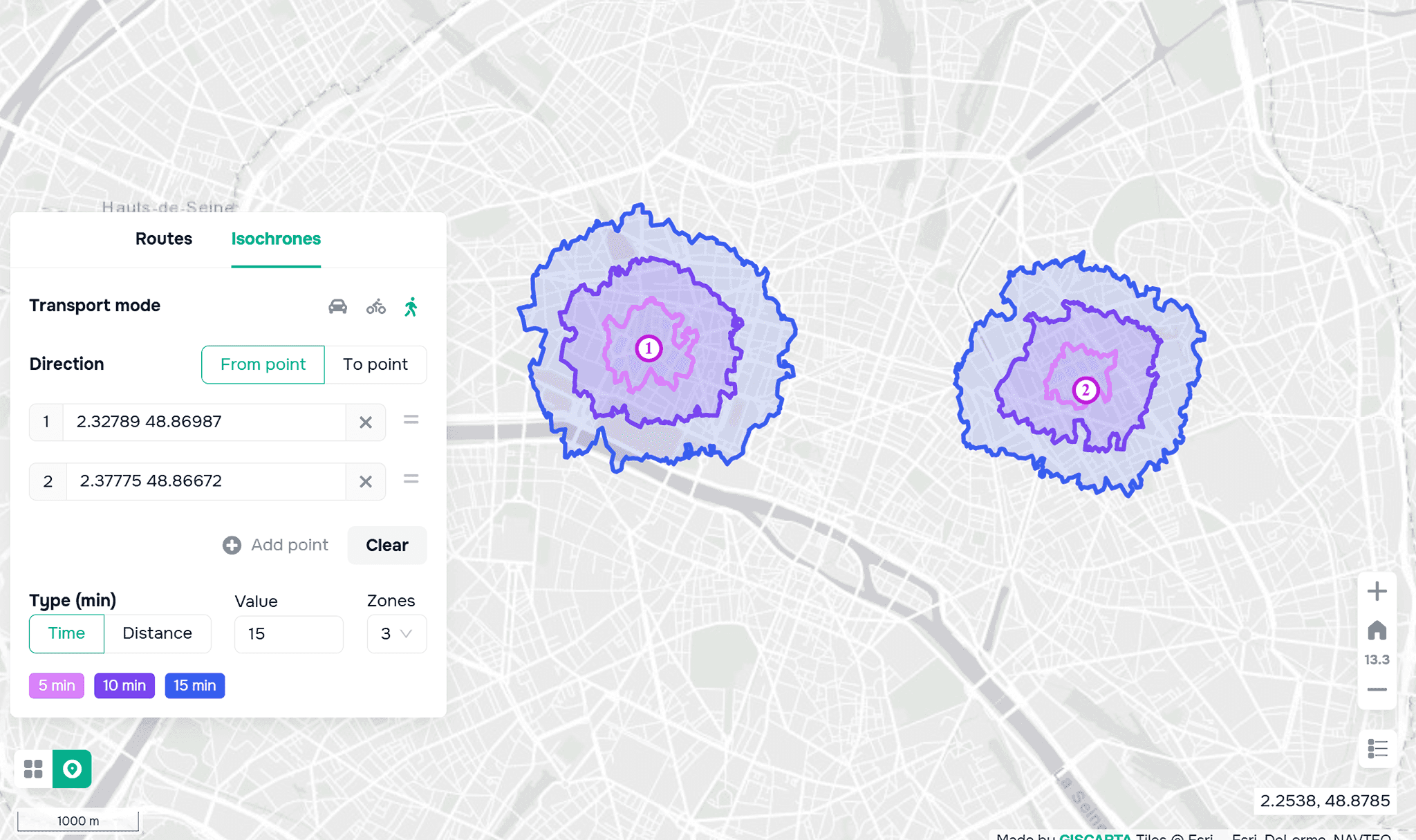This screenshot has width=1416, height=840.
Task: Expand the Zones dropdown
Action: (x=396, y=633)
